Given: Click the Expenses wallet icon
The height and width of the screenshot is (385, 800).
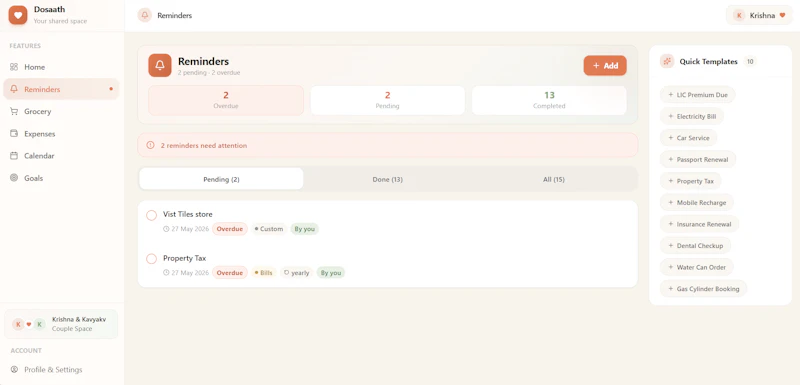Looking at the screenshot, I should point(14,134).
